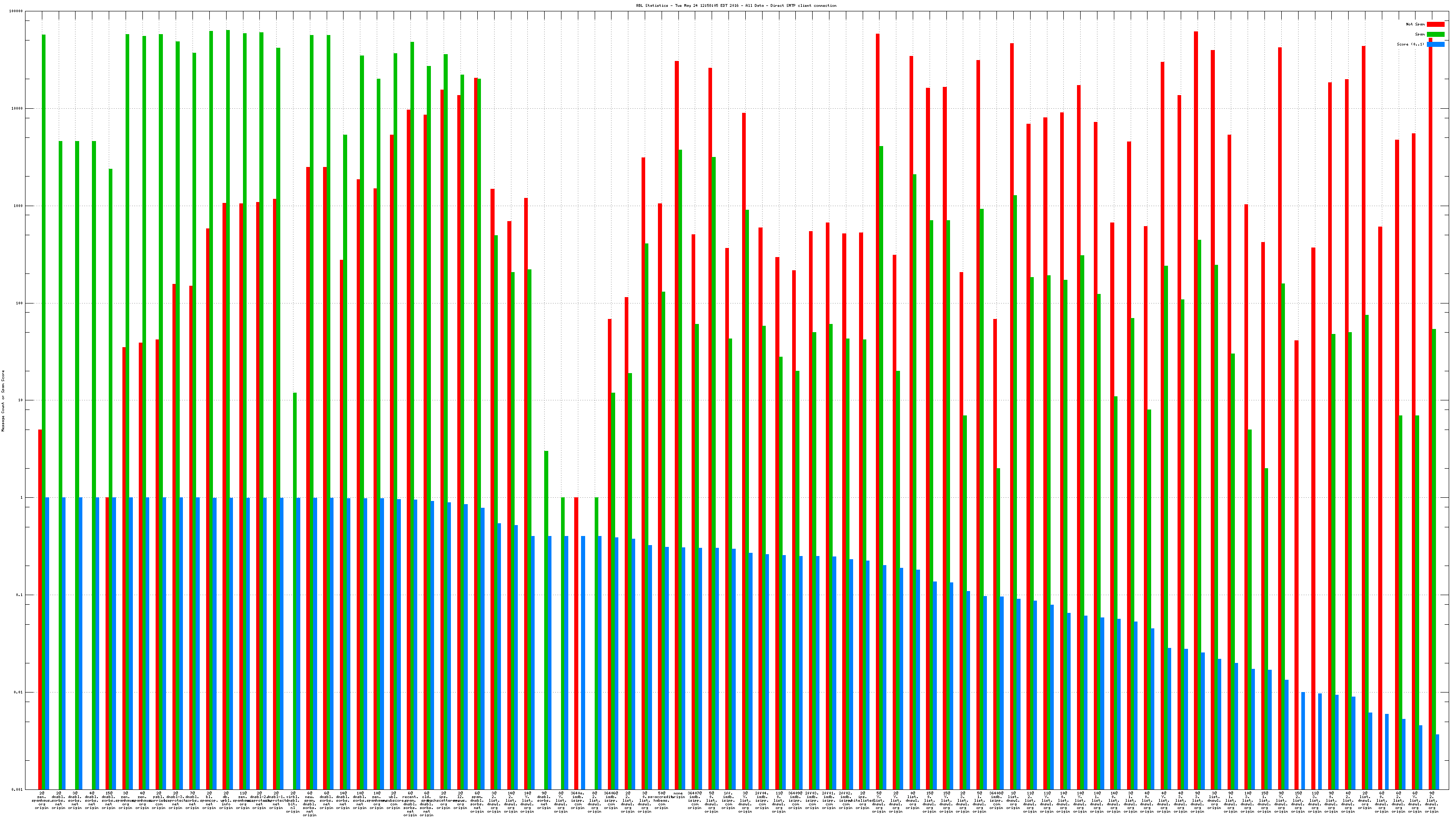Click the 0.1 y-axis tick label
The image size is (1456, 819).
20,595
